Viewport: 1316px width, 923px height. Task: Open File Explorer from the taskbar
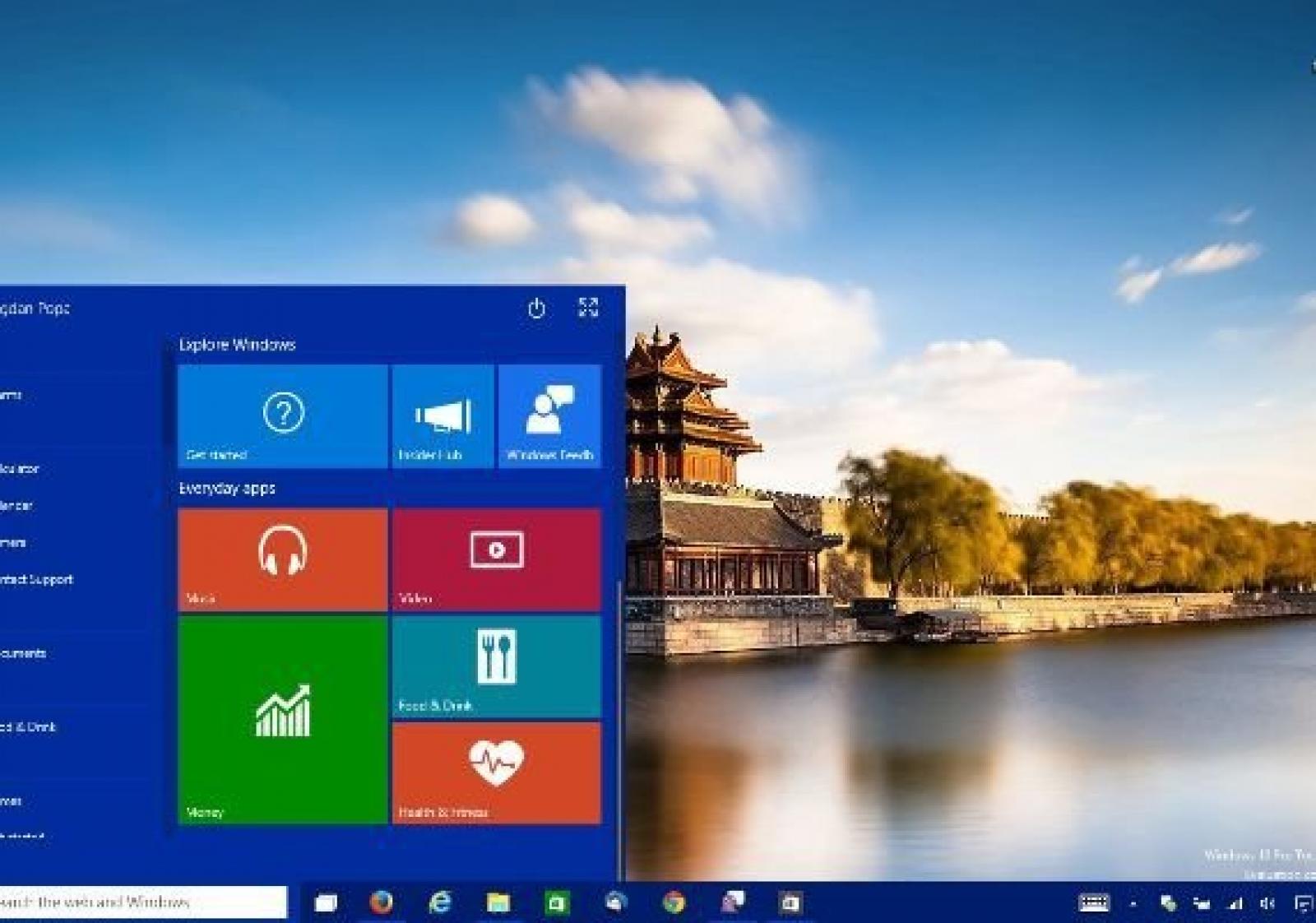tap(498, 902)
